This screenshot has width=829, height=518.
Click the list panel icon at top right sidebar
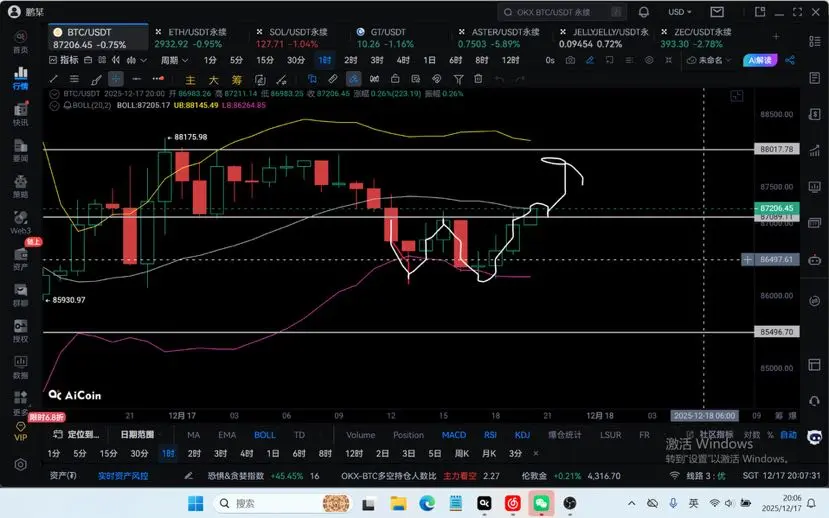815,41
